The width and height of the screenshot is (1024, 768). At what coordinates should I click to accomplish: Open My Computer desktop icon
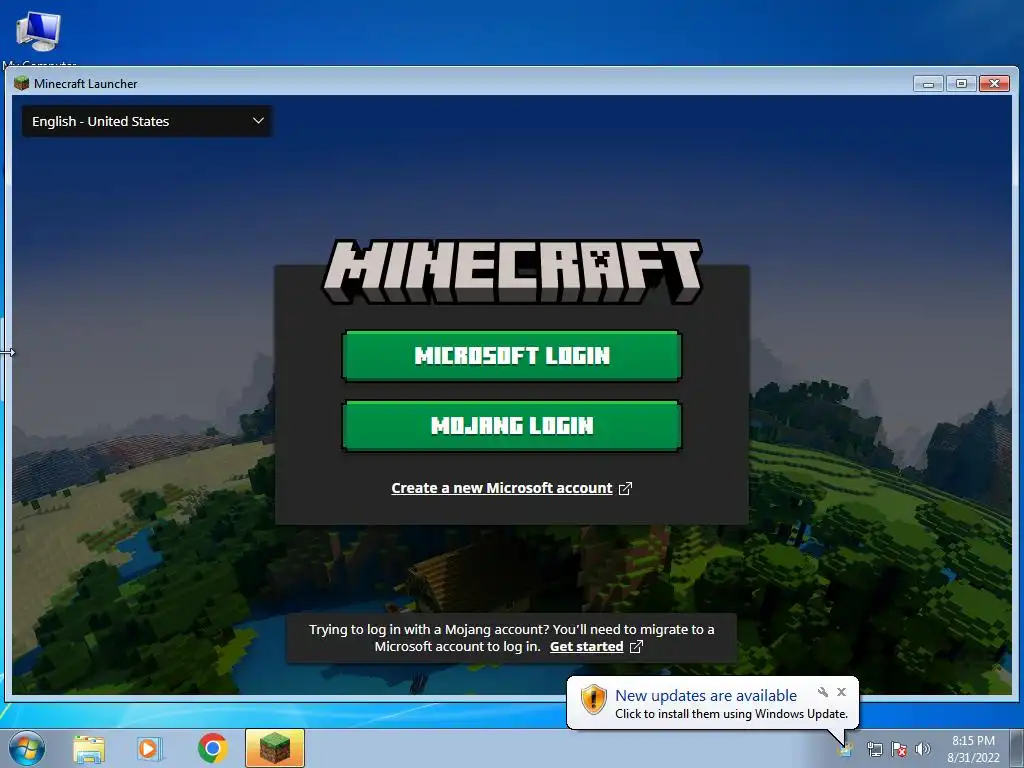tap(39, 37)
